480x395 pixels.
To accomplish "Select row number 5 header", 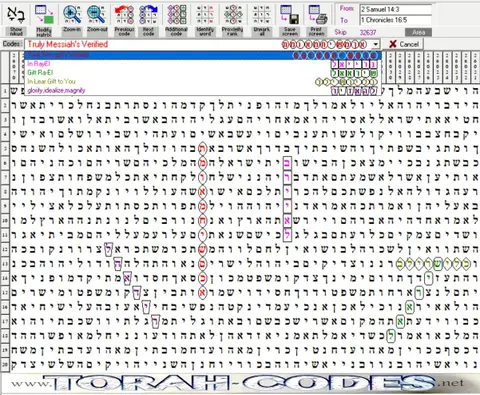I will click(5, 148).
